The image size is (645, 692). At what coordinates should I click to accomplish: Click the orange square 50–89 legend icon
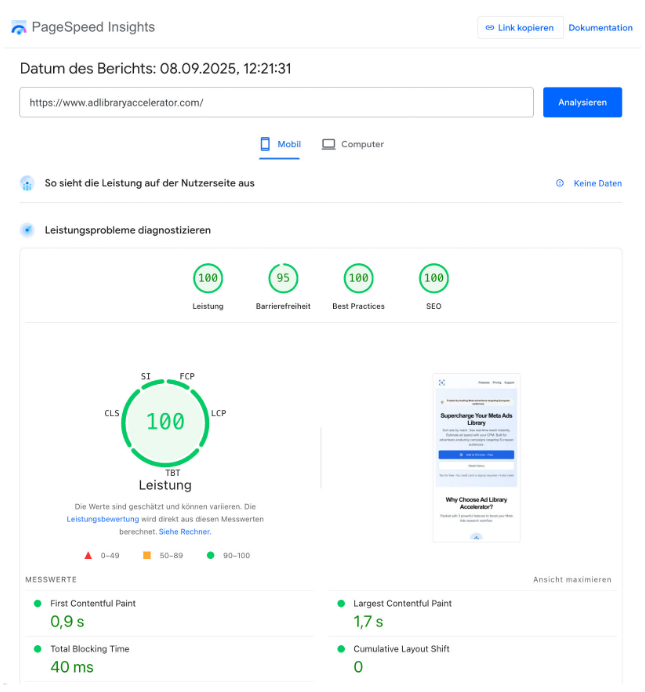pyautogui.click(x=147, y=555)
